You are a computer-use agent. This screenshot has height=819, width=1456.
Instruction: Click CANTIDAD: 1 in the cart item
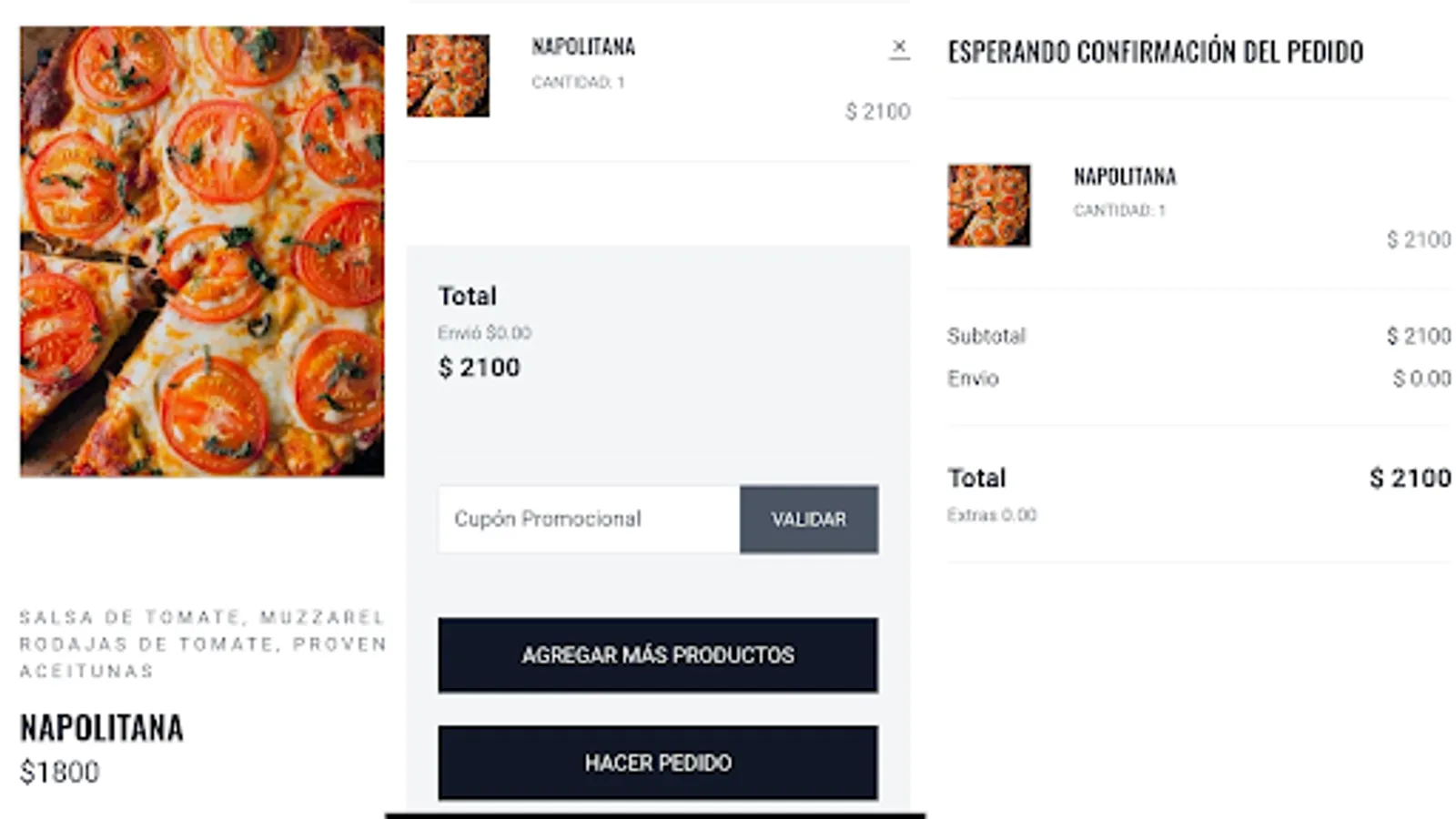[x=578, y=82]
